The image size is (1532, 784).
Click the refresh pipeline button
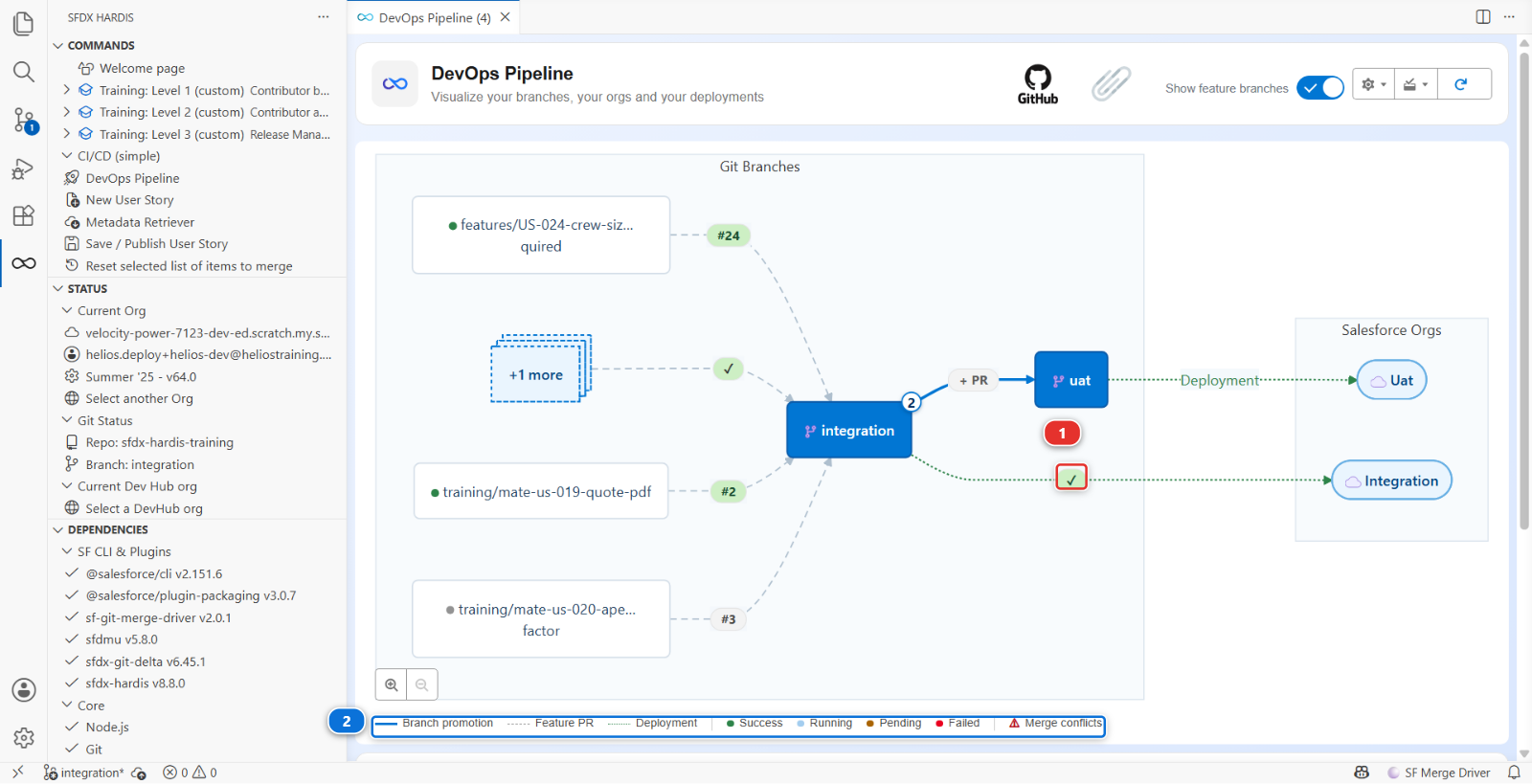click(x=1461, y=84)
